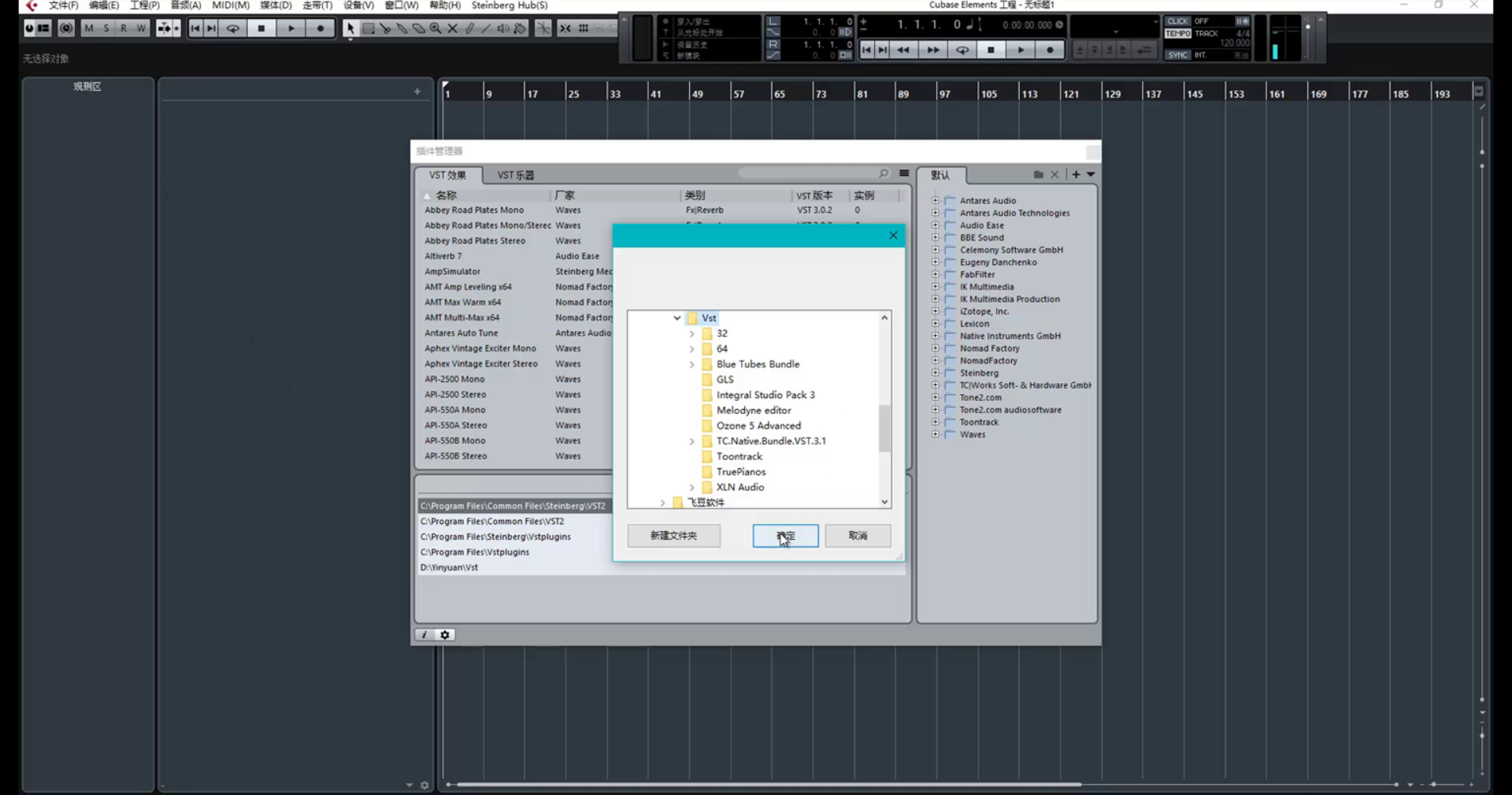The height and width of the screenshot is (795, 1512).
Task: Click the folder tree vertical scrollbar thumb
Action: [884, 429]
